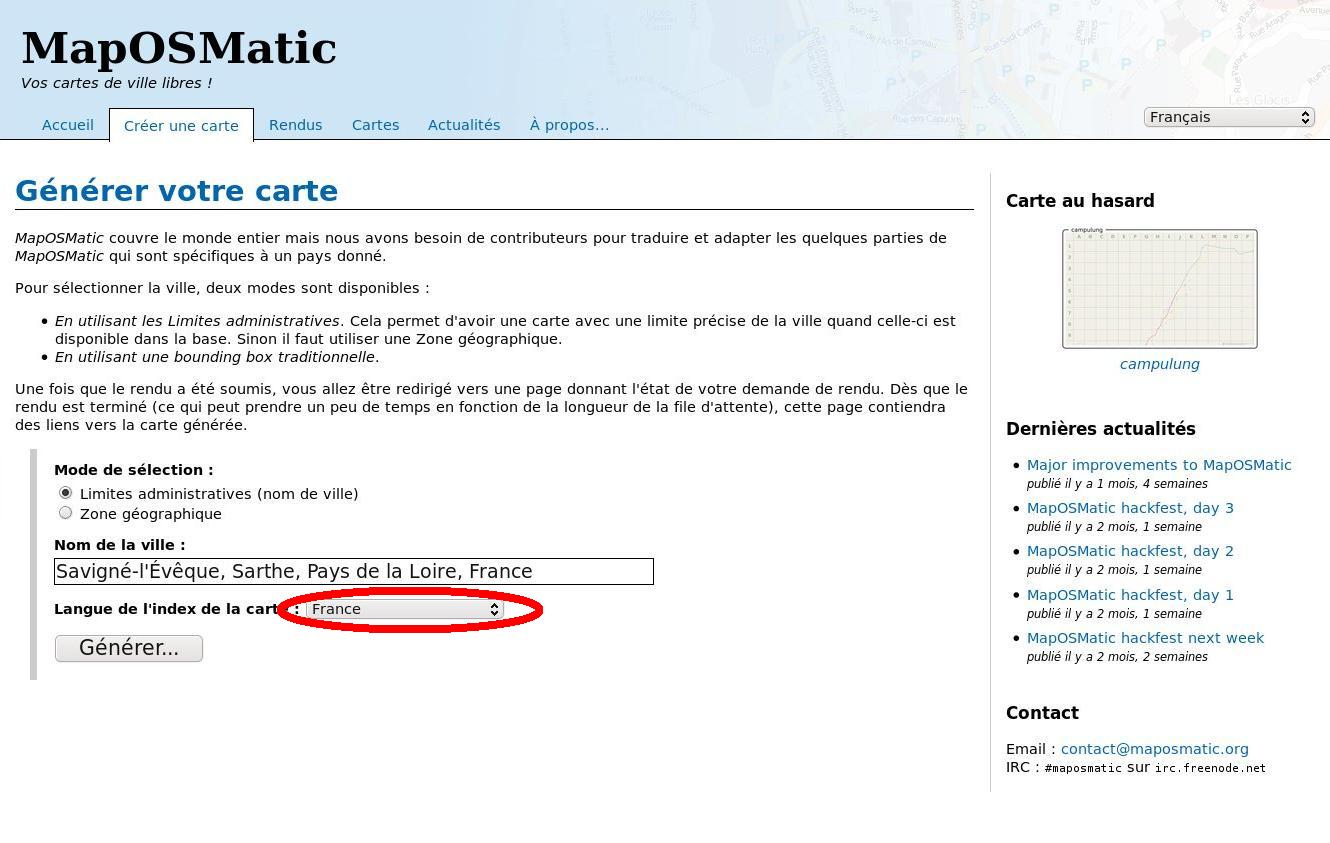Click the Générer... button
Screen dimensions: 1330x843
[x=129, y=648]
